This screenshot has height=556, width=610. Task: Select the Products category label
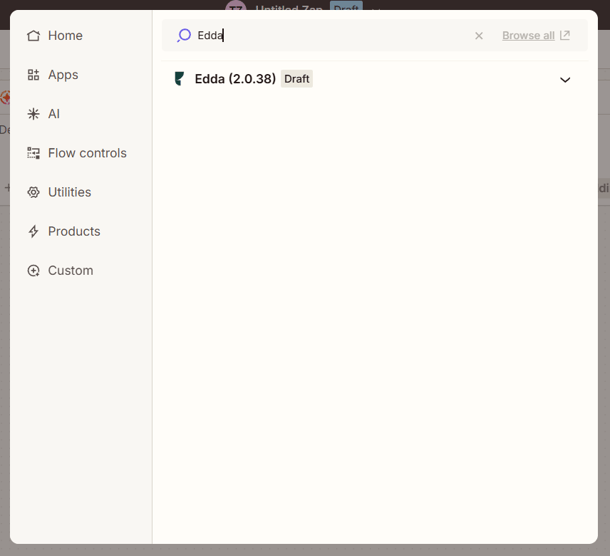point(74,231)
